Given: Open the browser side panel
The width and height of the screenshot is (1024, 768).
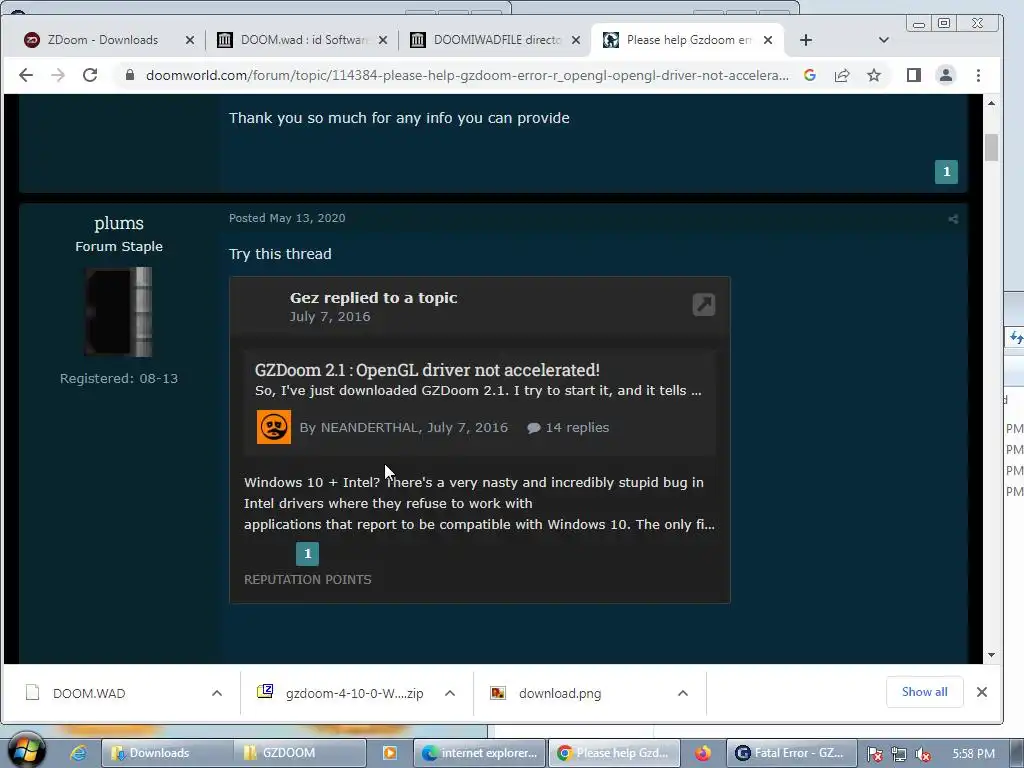Looking at the screenshot, I should click(914, 75).
